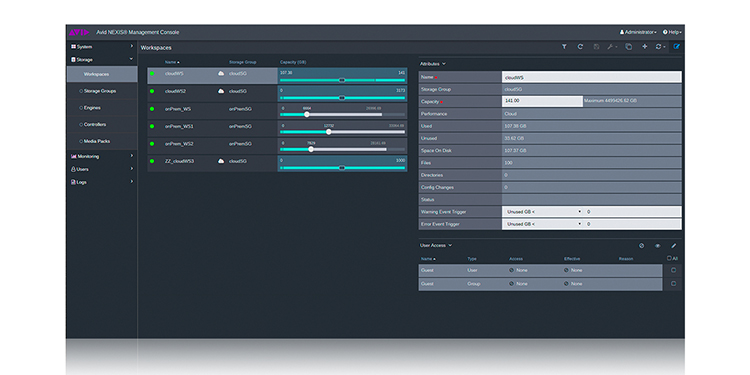
Task: Open the Error Event Trigger dropdown
Action: pyautogui.click(x=543, y=224)
